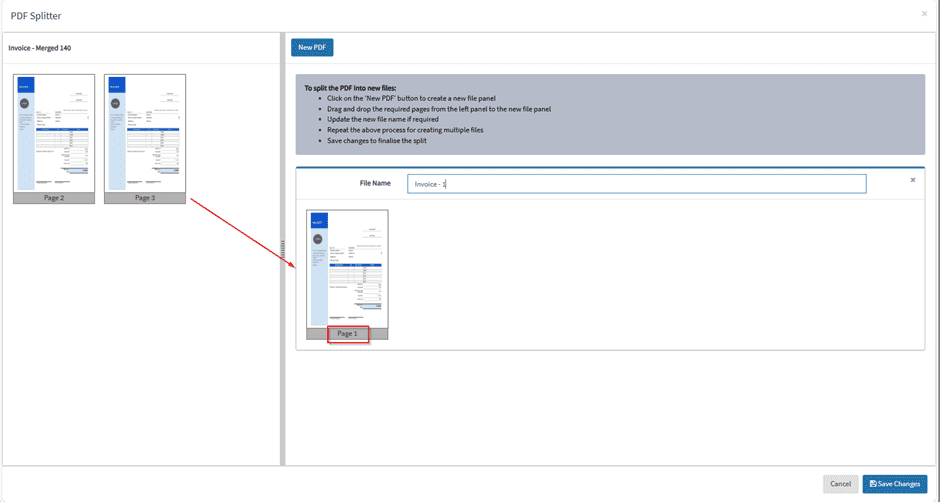Click the New PDF button

pos(312,48)
